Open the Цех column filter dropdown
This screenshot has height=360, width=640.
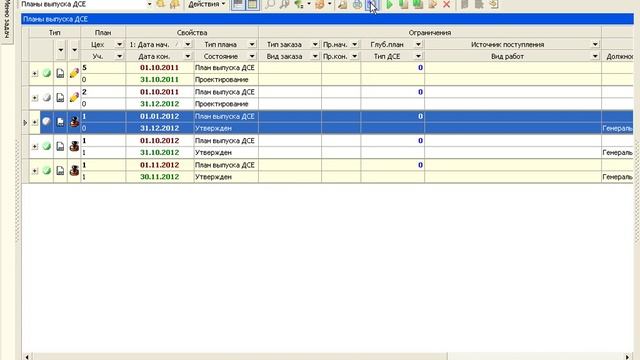pyautogui.click(x=119, y=44)
